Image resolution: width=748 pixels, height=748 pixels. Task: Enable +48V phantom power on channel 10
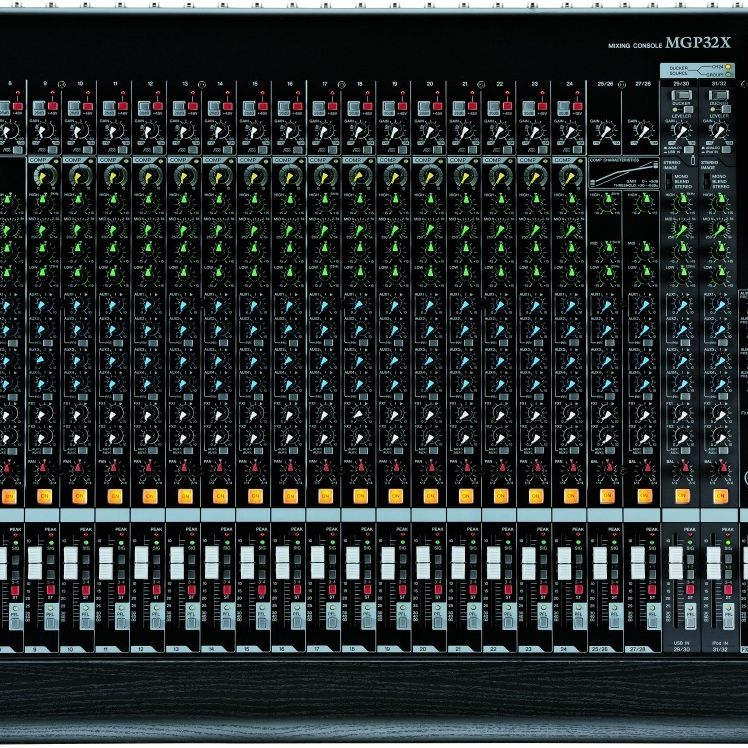88,106
